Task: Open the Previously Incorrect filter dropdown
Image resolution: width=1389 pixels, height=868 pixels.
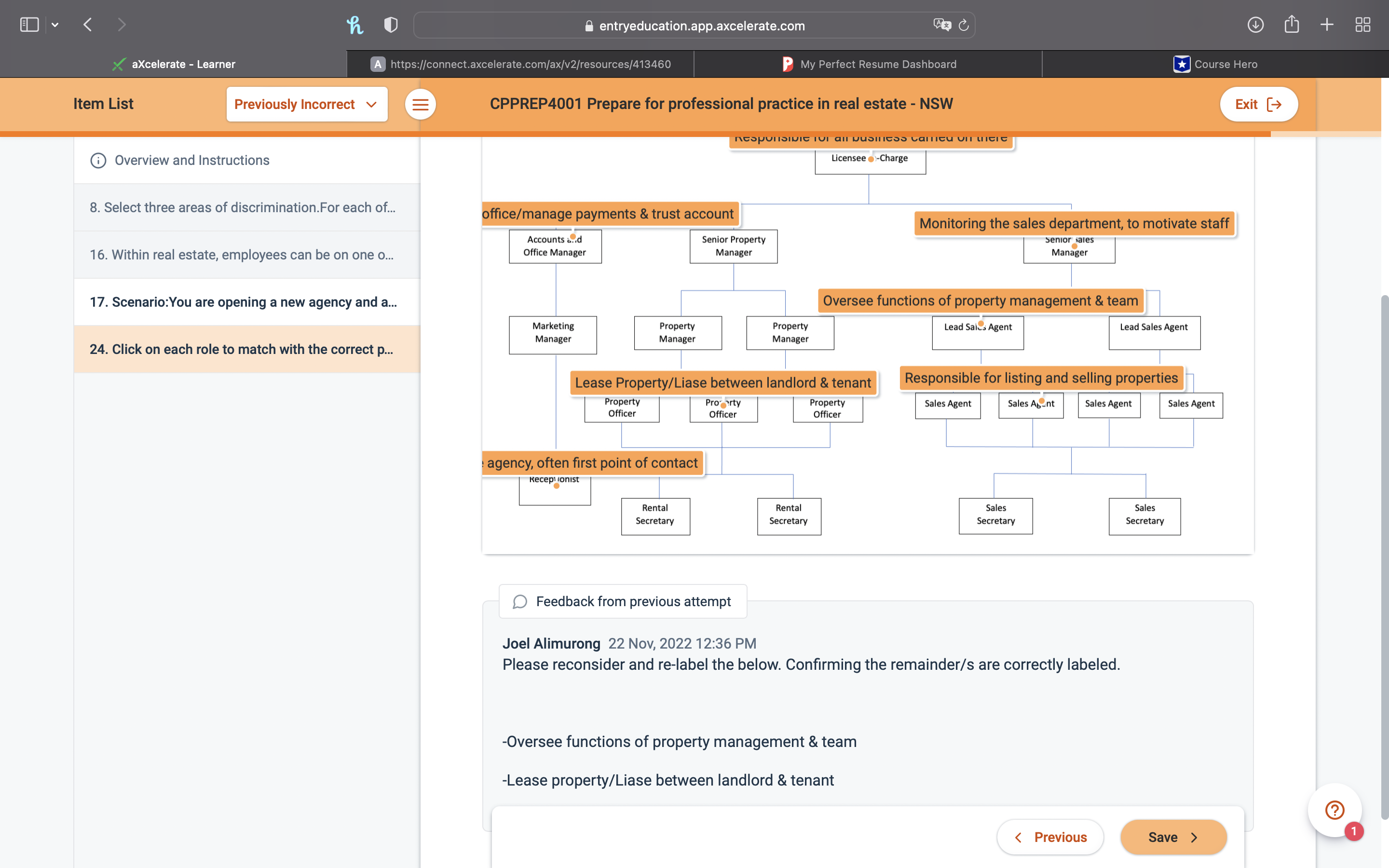Action: [307, 104]
